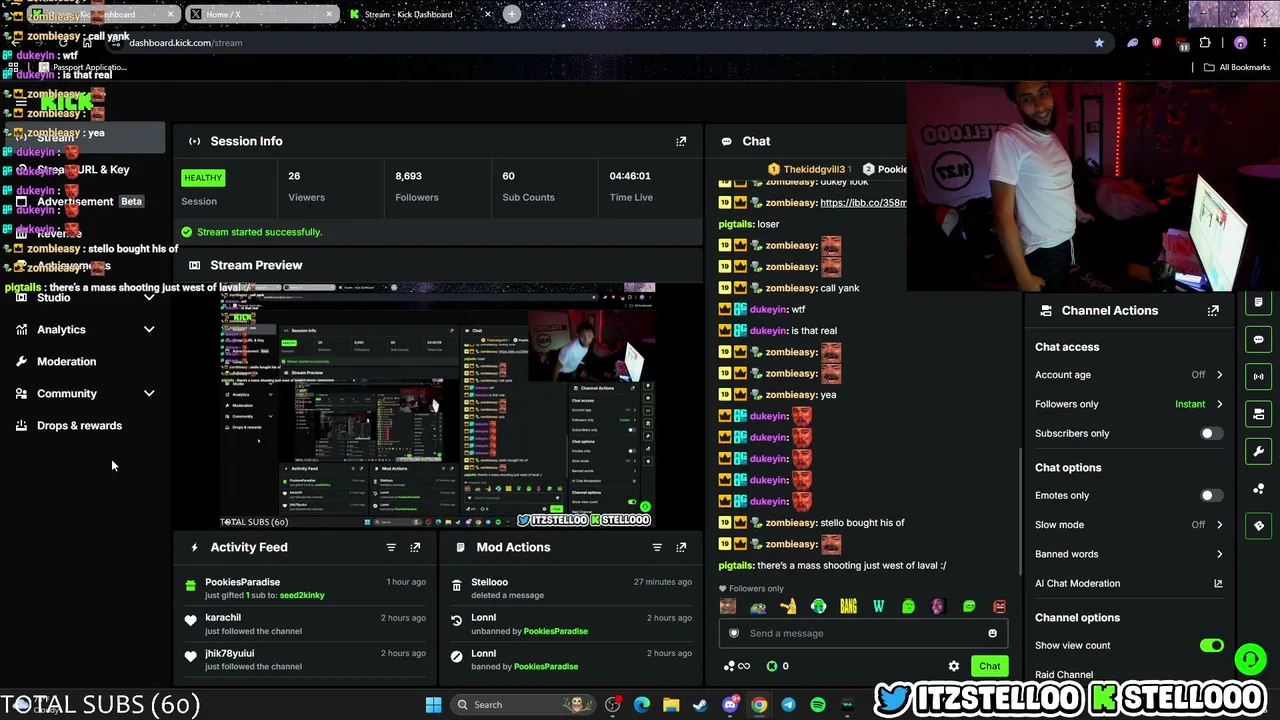Open Spotify from the taskbar
The width and height of the screenshot is (1280, 720).
[818, 705]
